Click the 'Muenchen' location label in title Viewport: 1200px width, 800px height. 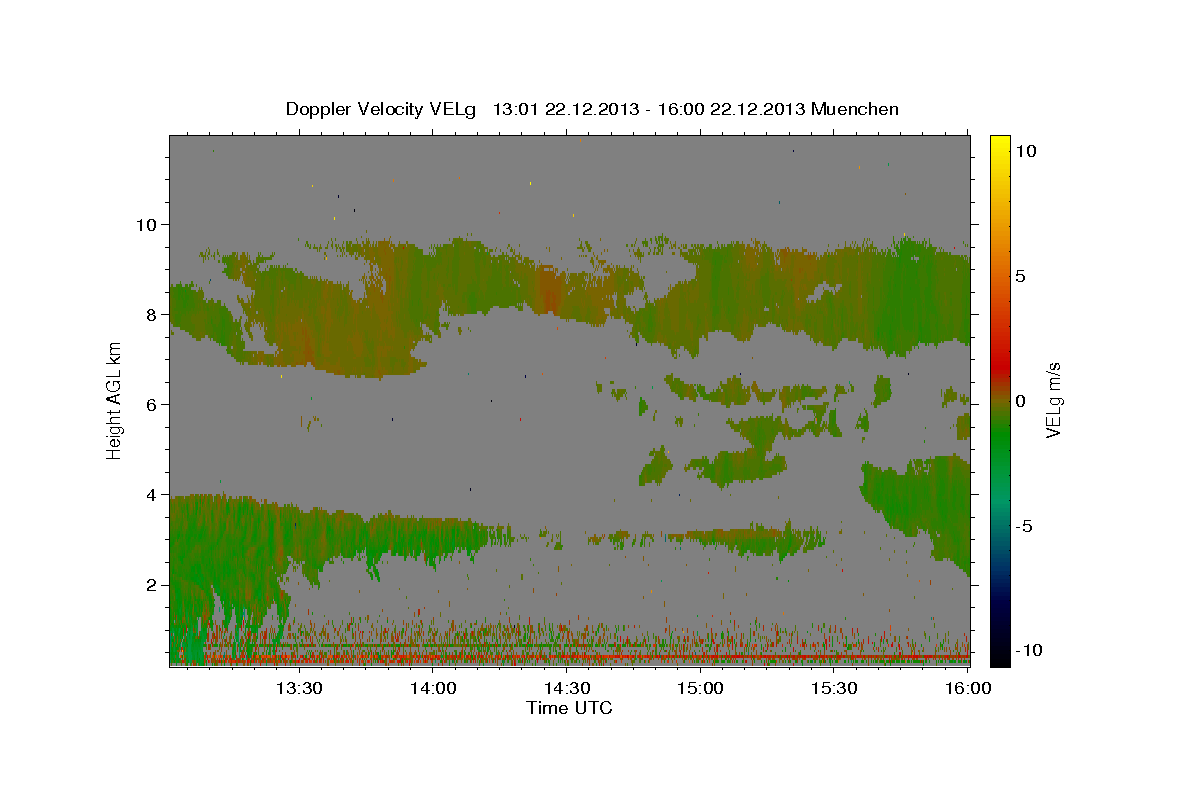click(x=855, y=109)
